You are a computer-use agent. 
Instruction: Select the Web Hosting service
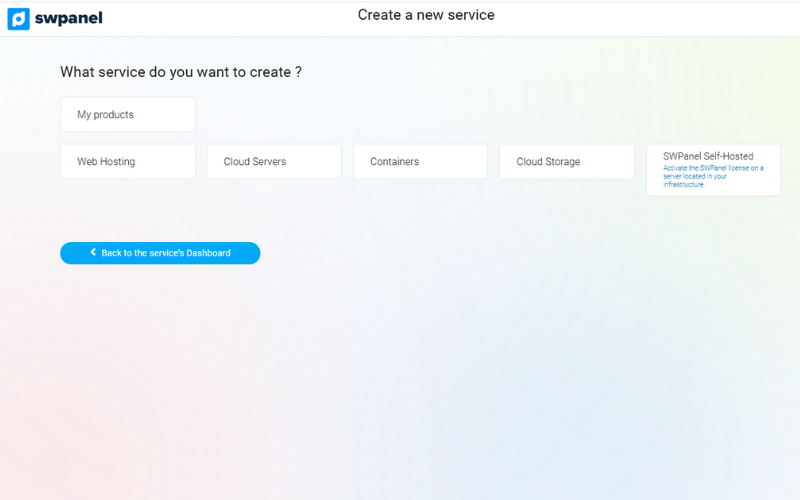tap(128, 161)
